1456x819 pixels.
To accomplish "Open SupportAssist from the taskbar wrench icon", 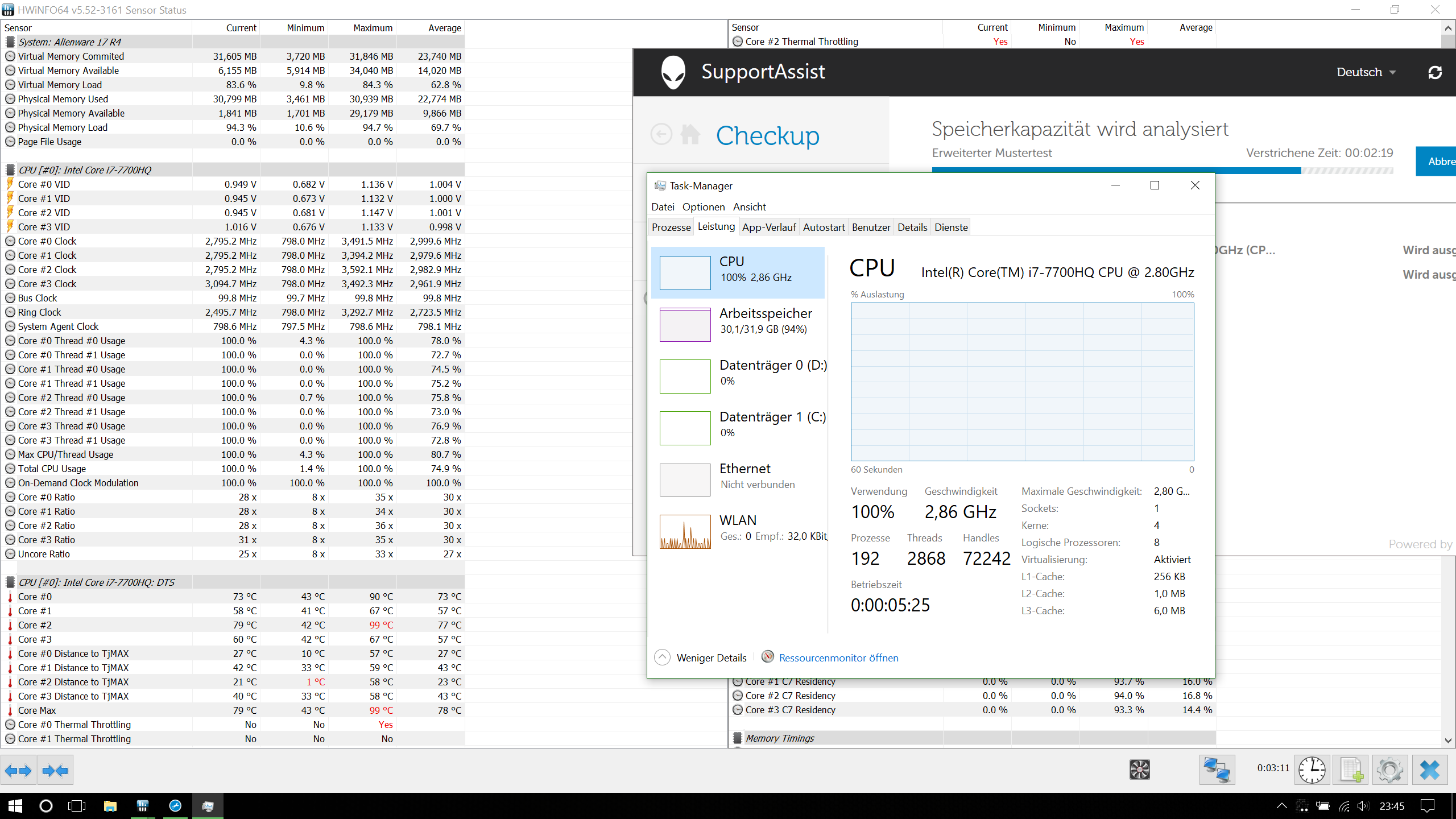I will tap(175, 805).
